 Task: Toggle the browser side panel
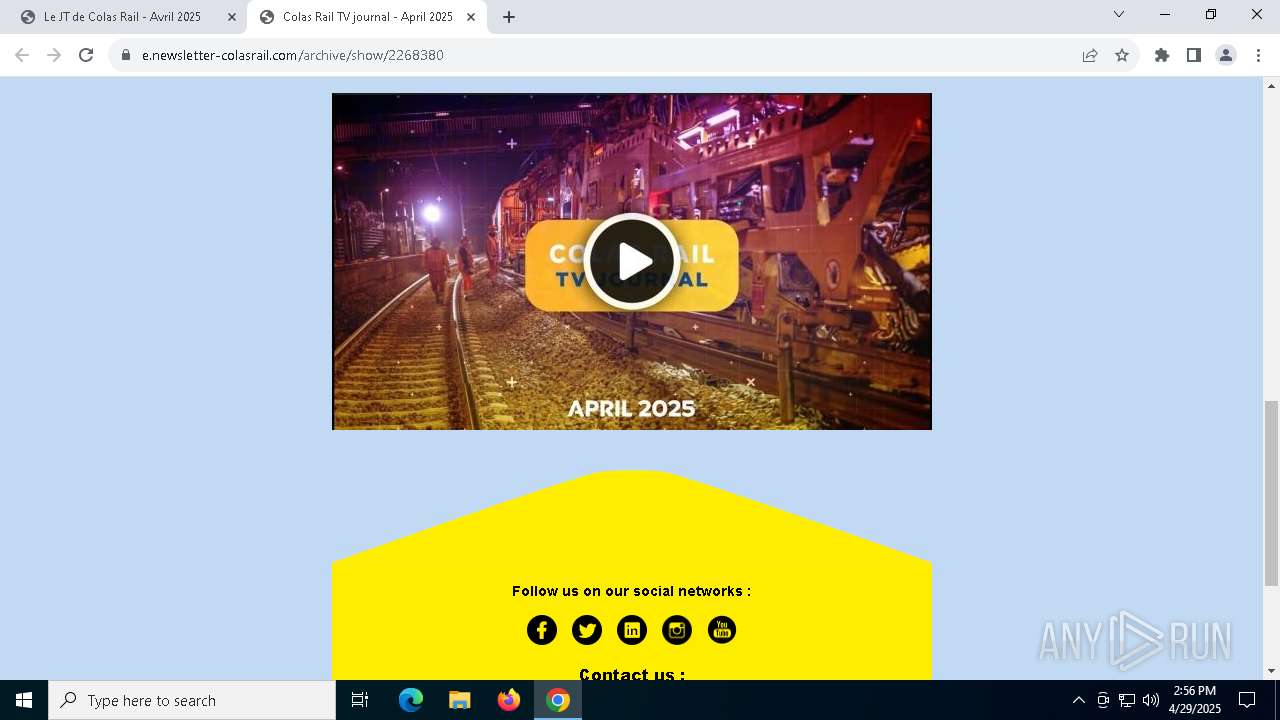[x=1194, y=55]
